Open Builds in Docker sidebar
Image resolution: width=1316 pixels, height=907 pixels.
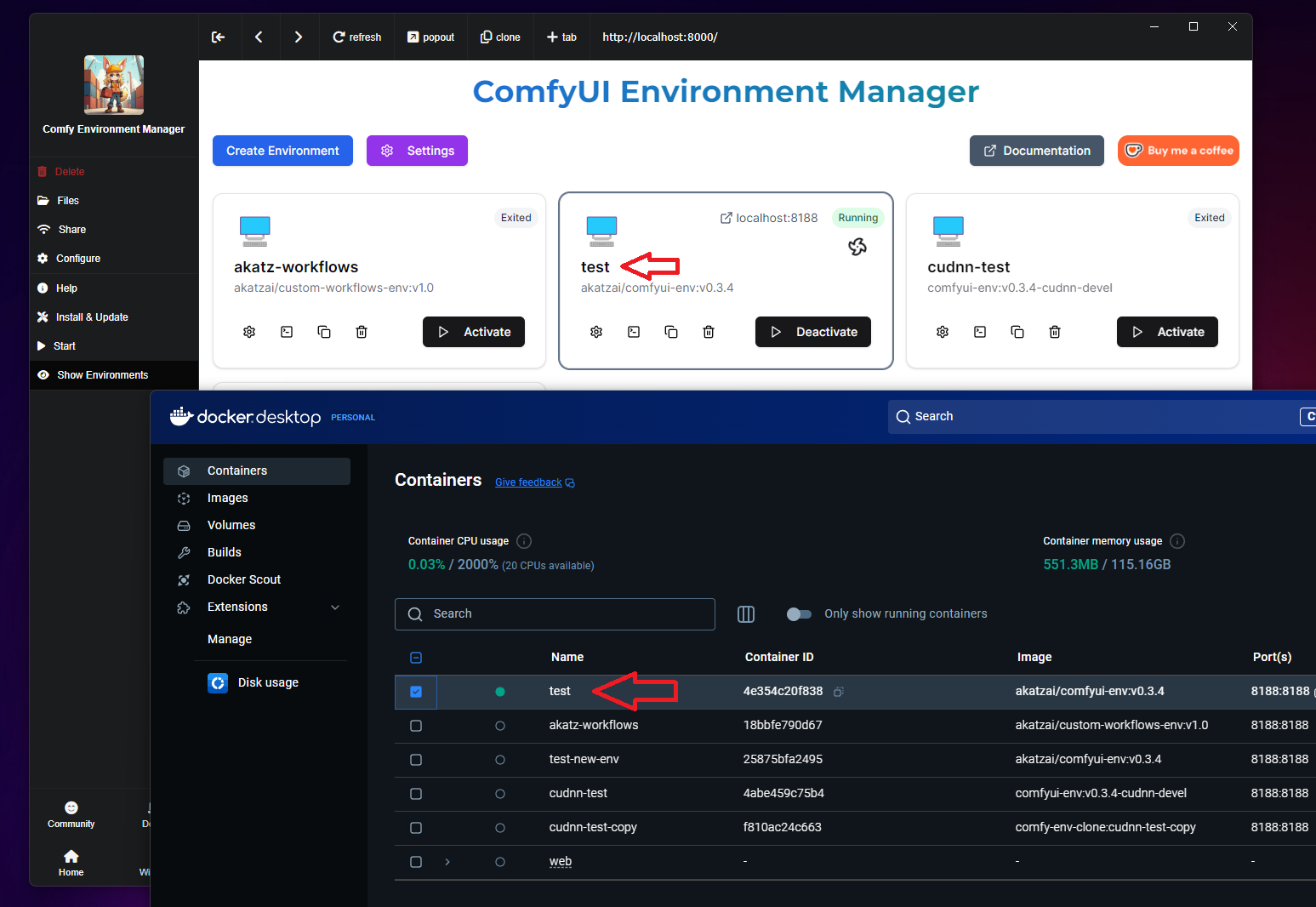coord(257,553)
